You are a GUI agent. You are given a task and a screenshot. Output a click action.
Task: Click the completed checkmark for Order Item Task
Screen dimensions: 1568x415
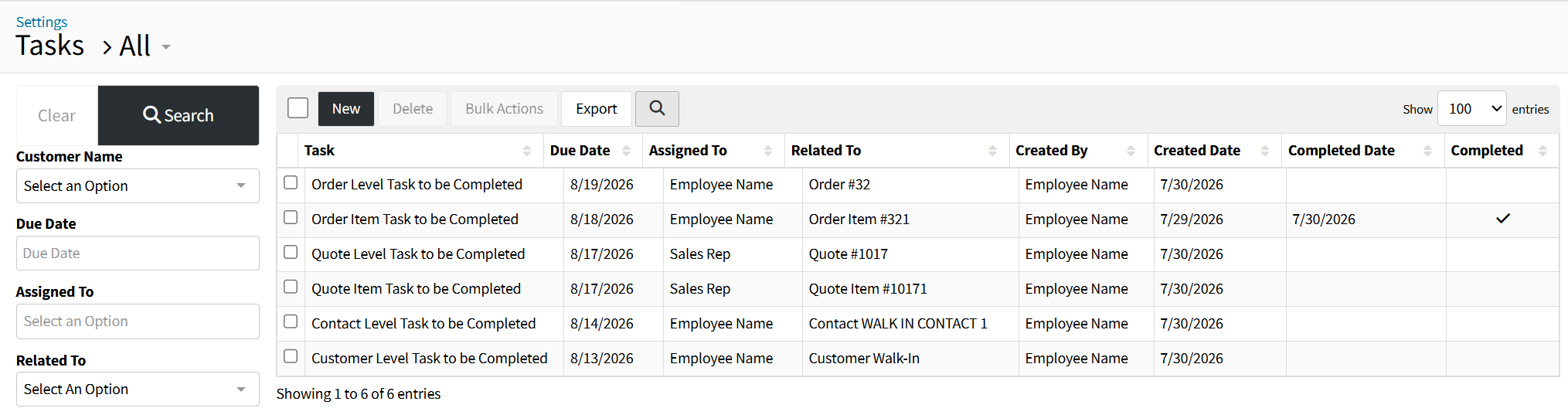(x=1502, y=219)
